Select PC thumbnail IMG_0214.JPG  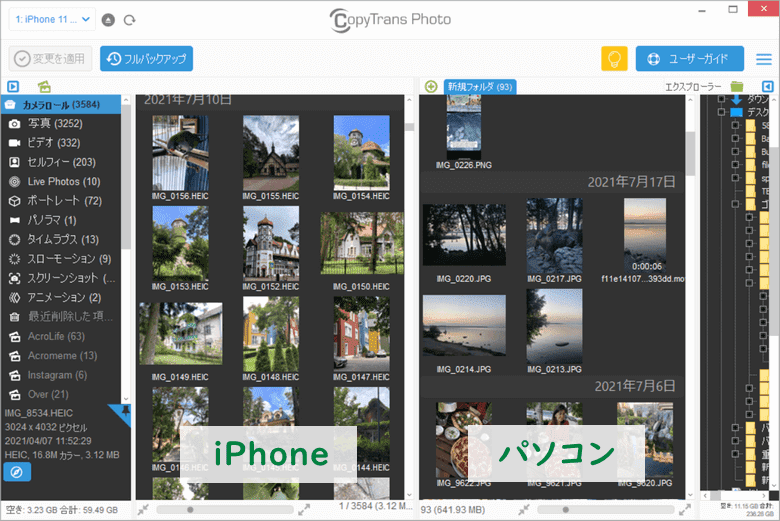pos(464,325)
